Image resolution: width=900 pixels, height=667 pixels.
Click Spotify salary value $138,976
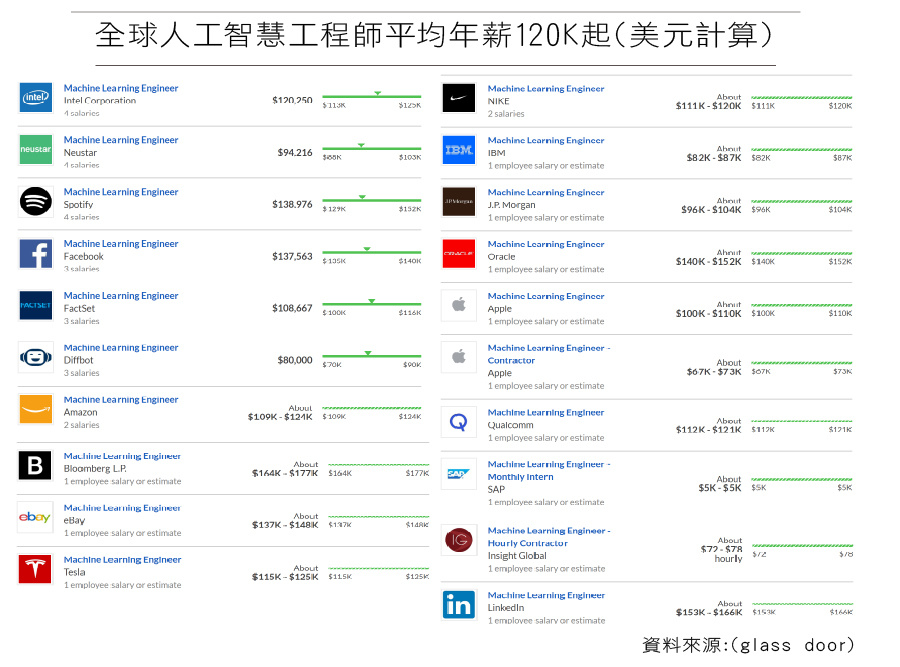tap(292, 204)
